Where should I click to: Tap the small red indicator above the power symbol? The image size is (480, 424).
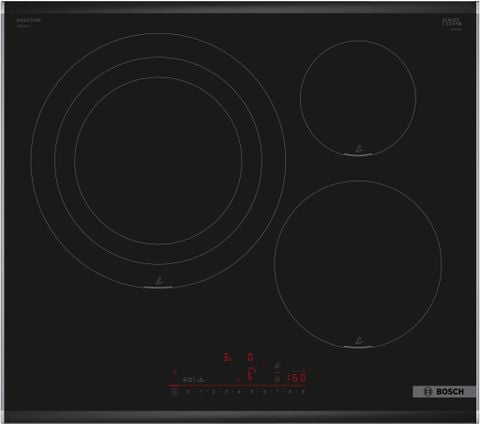click(173, 372)
